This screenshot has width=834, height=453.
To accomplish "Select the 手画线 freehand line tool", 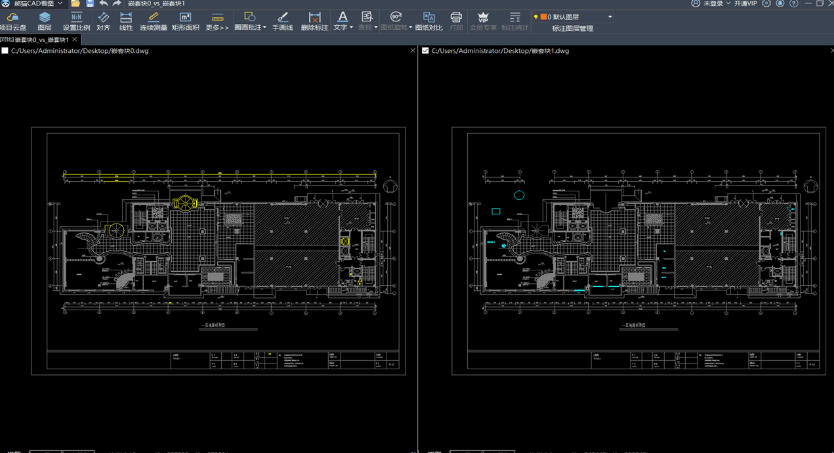I will point(281,20).
